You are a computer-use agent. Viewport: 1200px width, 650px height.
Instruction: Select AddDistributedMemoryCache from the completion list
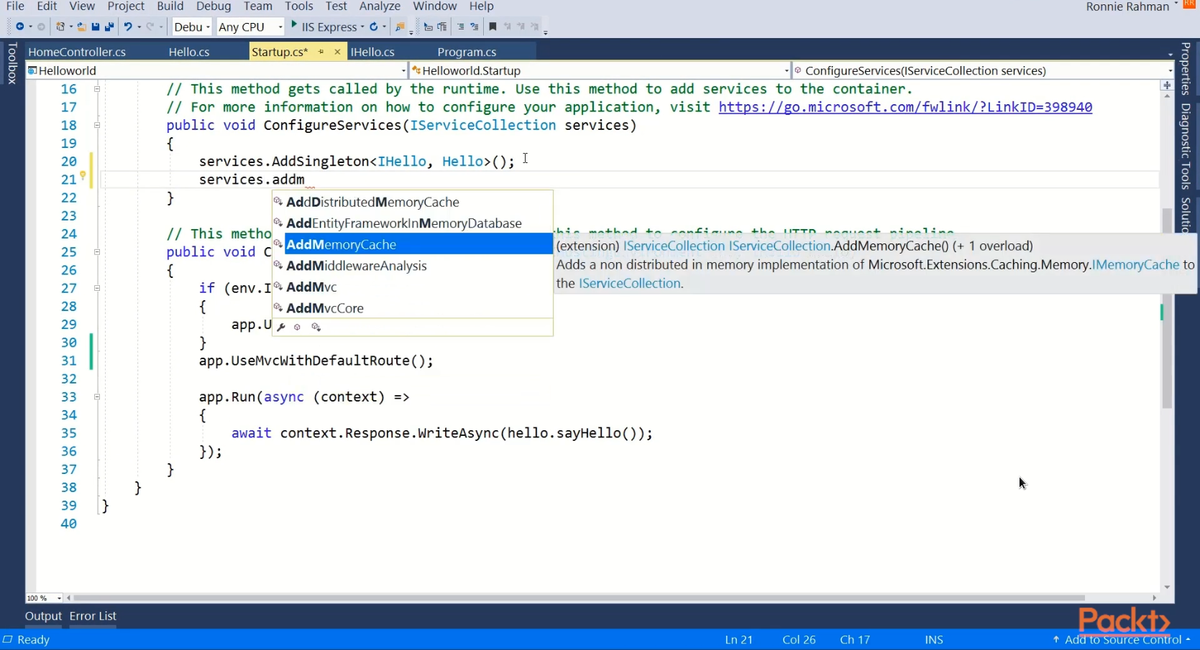coord(413,202)
